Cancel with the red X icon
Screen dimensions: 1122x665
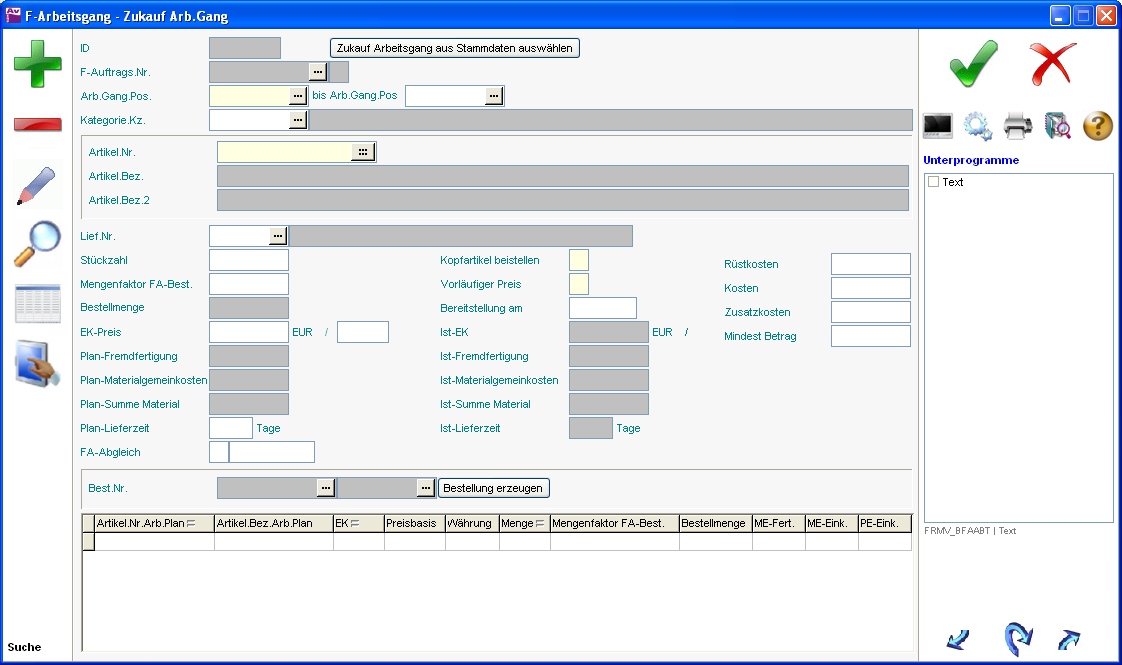(x=1053, y=64)
